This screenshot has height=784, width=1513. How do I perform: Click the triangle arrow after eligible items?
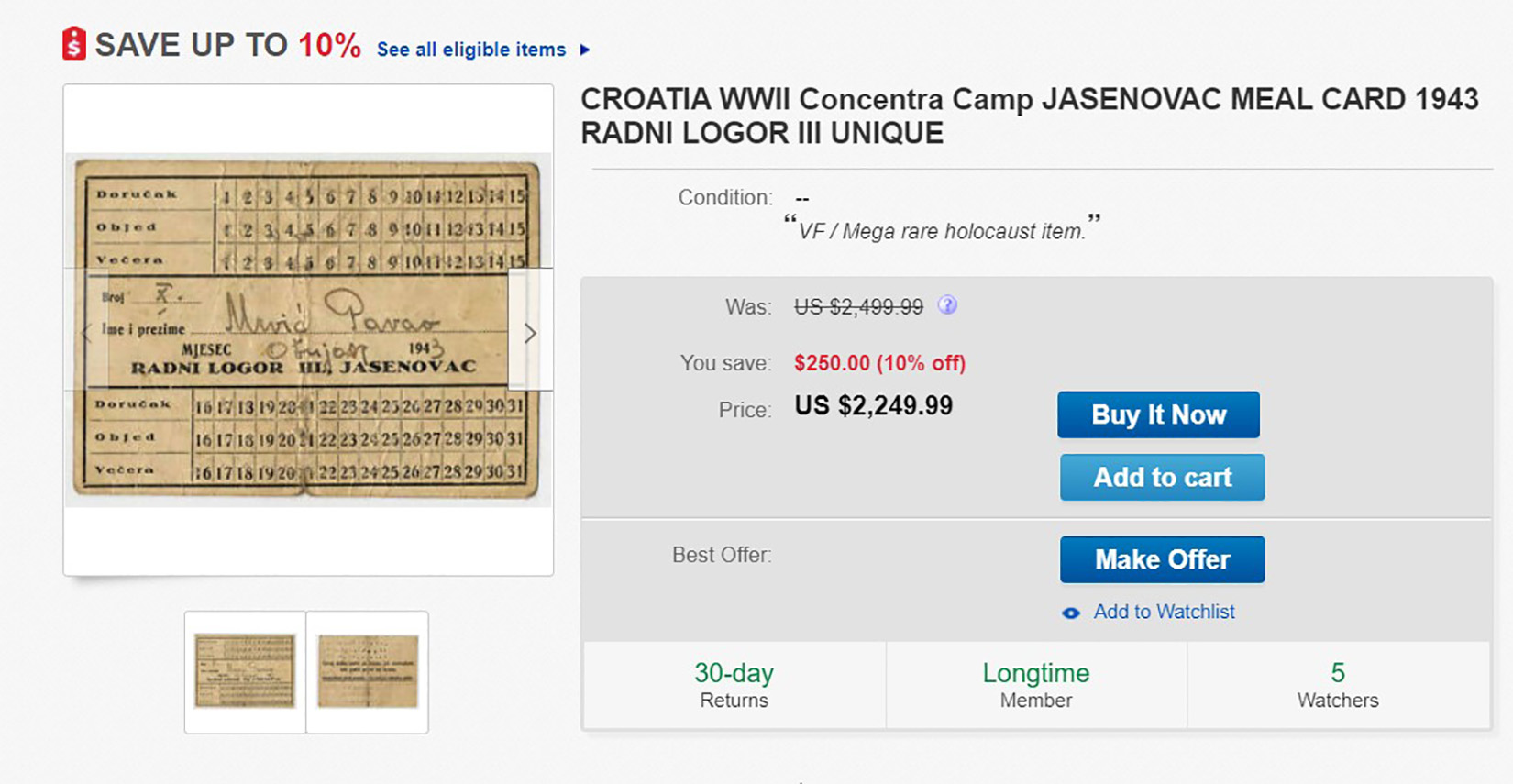coord(585,50)
